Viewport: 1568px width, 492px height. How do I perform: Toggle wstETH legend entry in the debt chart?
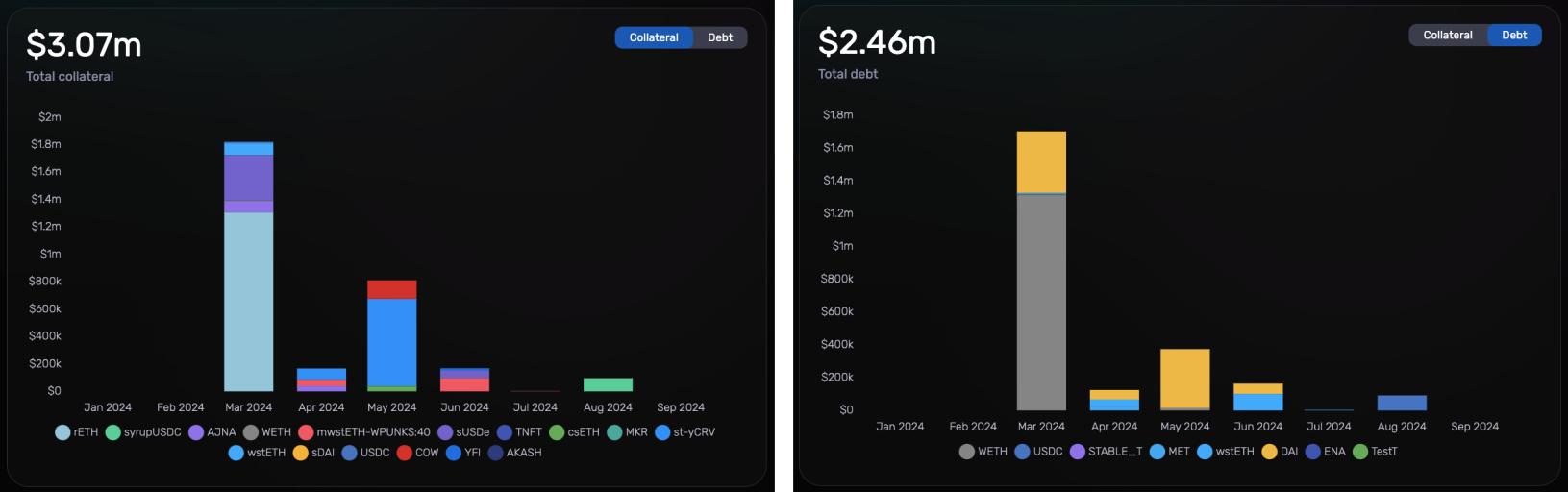[x=1226, y=452]
